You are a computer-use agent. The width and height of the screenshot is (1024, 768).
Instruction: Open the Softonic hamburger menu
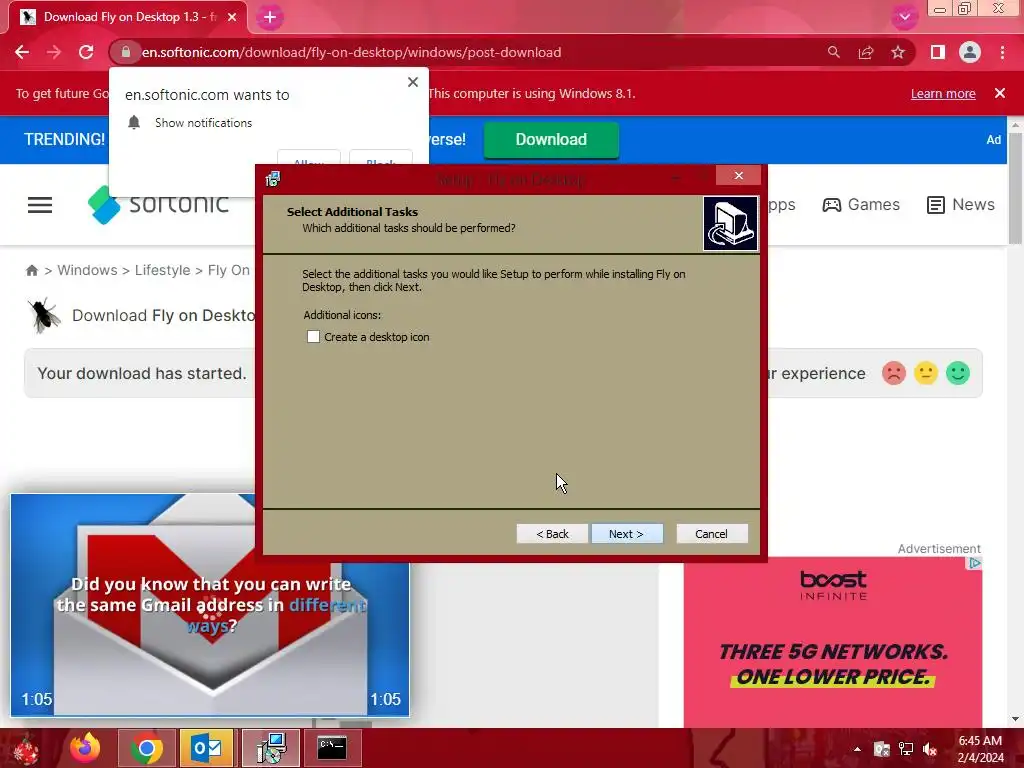(40, 205)
